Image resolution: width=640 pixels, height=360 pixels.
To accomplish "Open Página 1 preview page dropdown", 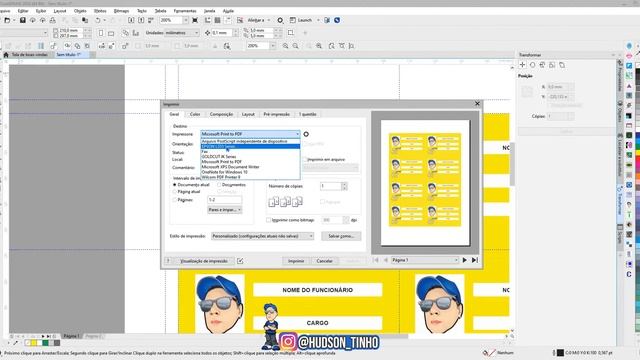I will coord(424,260).
